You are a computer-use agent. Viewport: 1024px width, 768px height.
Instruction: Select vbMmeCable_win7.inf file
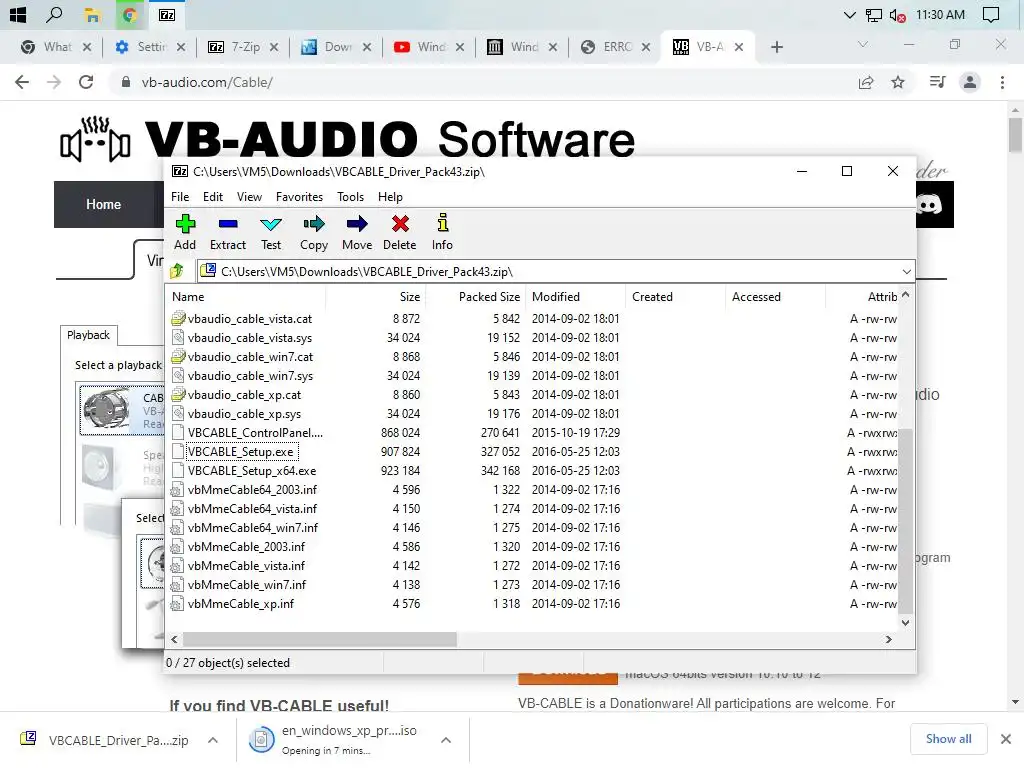(x=247, y=584)
